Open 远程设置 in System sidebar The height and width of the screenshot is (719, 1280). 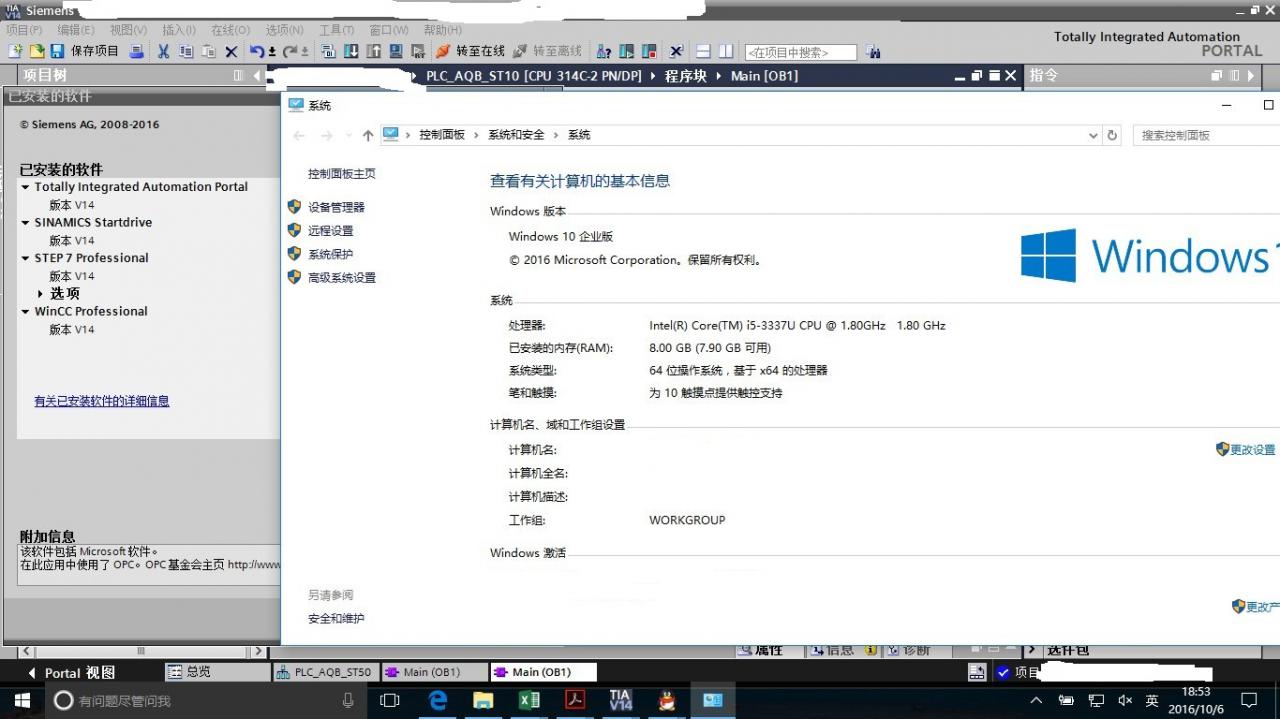coord(331,231)
